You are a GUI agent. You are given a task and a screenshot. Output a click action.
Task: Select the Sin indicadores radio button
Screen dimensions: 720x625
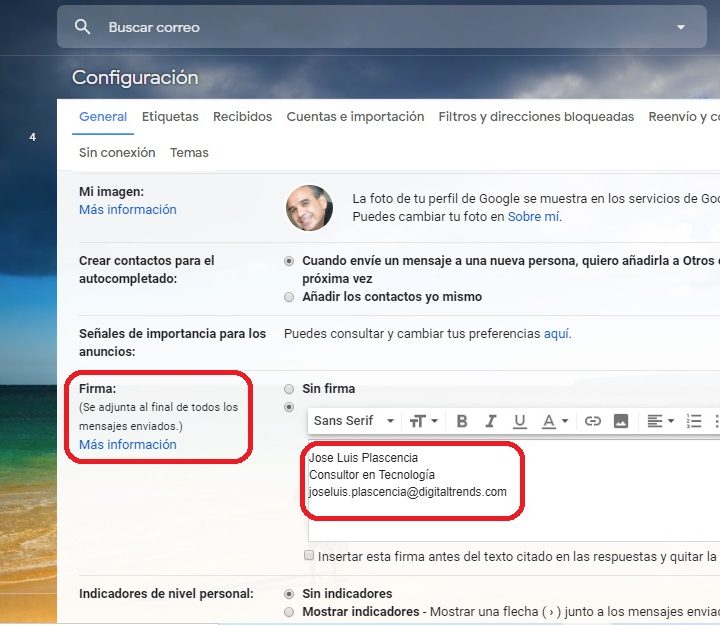[289, 594]
